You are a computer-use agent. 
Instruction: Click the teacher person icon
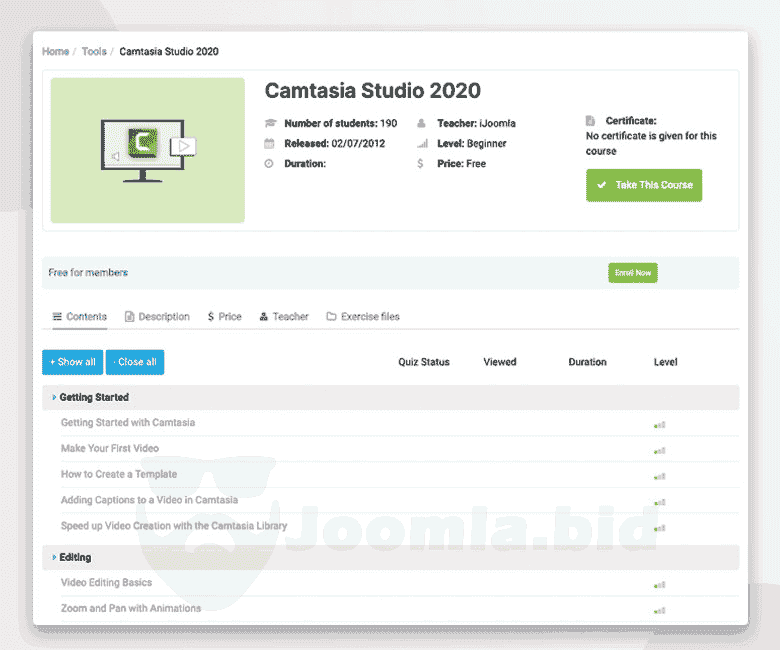(421, 124)
